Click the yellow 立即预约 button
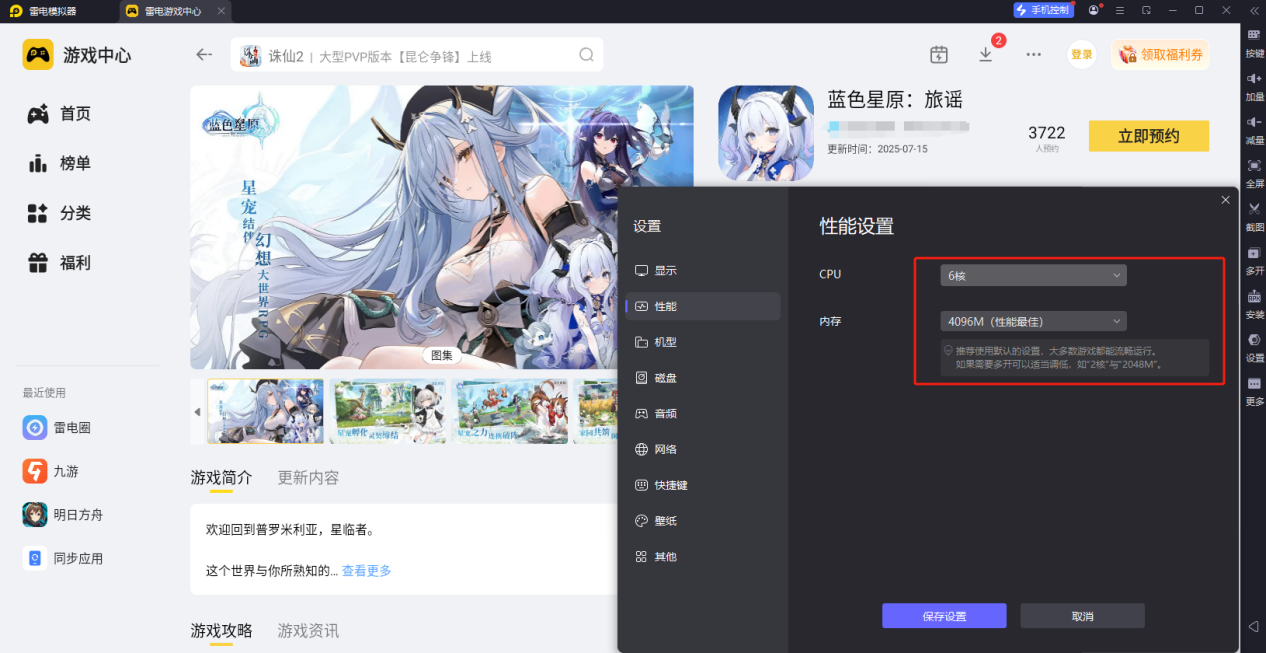Screen dimensions: 1266x653 point(1148,136)
